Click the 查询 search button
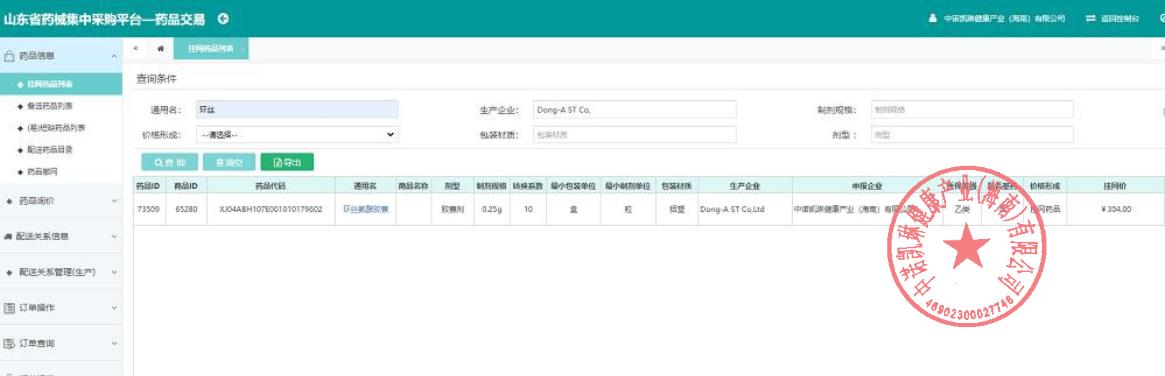This screenshot has height=376, width=1165. point(169,162)
